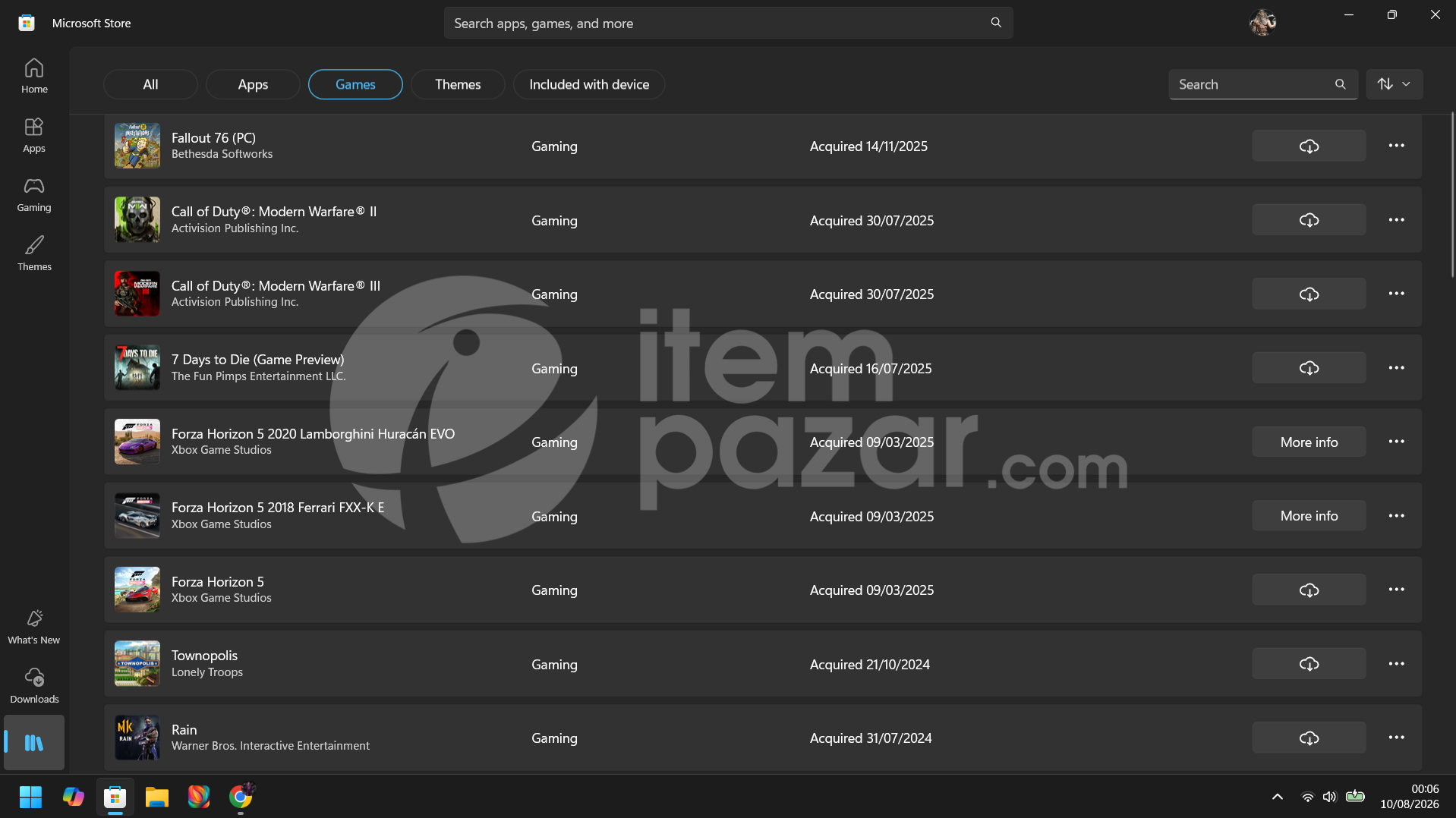The image size is (1456, 818).
Task: Open more options for Modern Warfare II
Action: (1396, 220)
